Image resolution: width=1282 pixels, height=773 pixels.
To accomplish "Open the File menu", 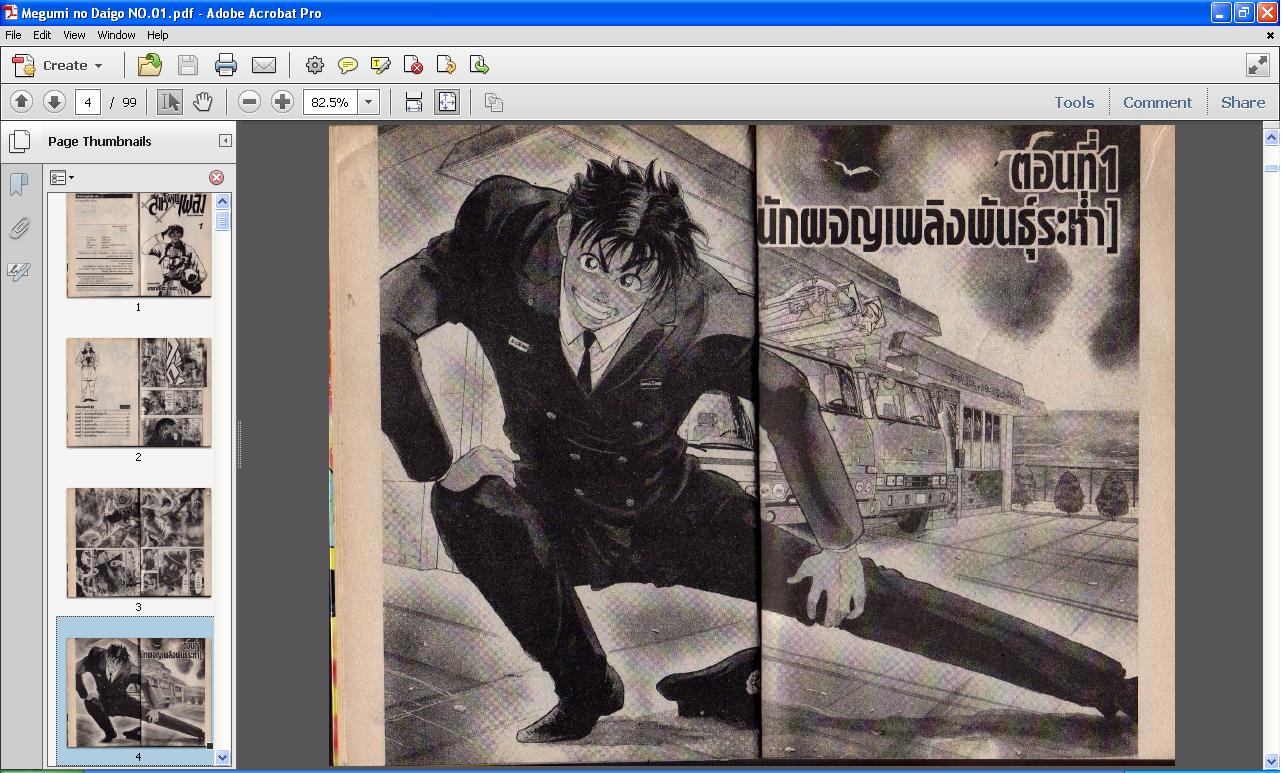I will tap(13, 35).
